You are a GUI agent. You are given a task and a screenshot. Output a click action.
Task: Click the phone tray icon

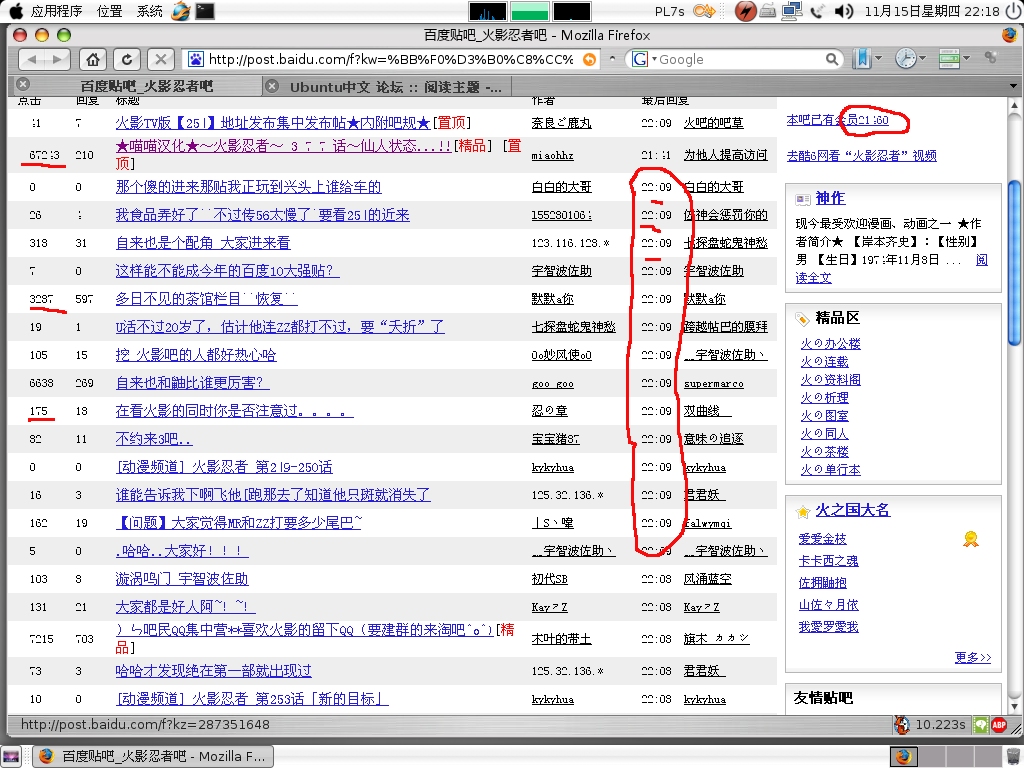coord(817,11)
